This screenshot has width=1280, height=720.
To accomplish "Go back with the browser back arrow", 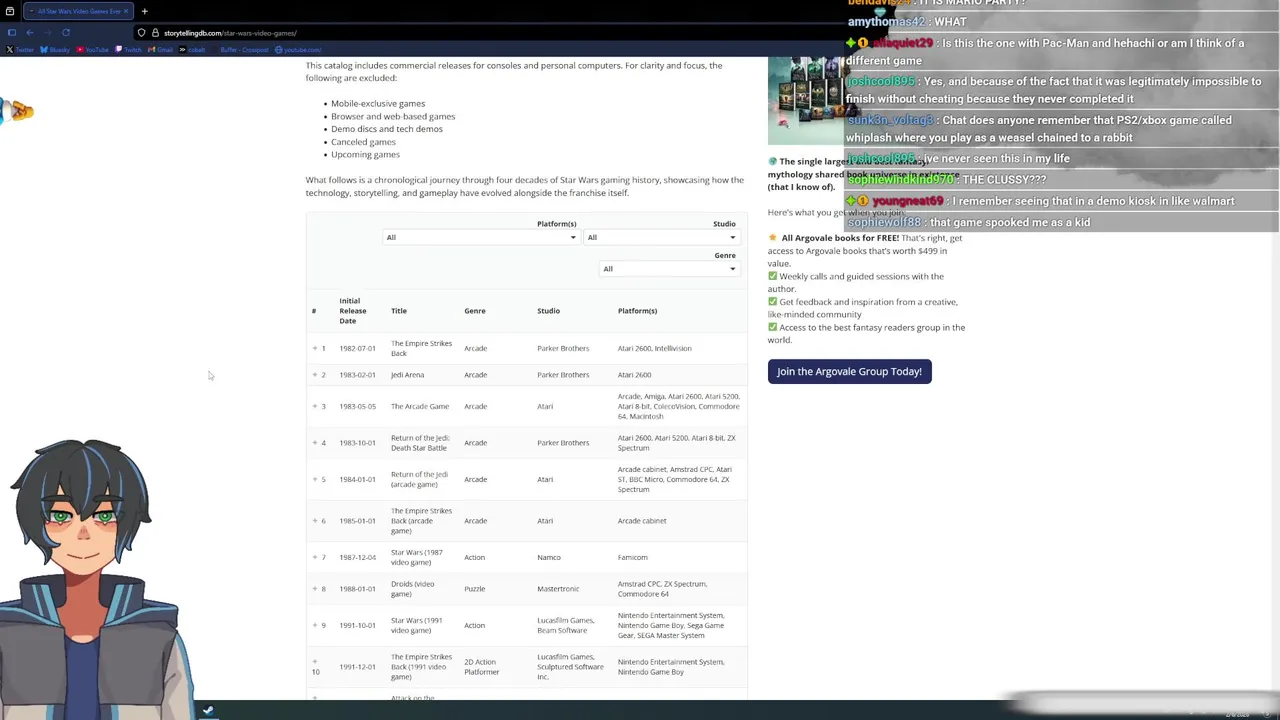I will [30, 32].
